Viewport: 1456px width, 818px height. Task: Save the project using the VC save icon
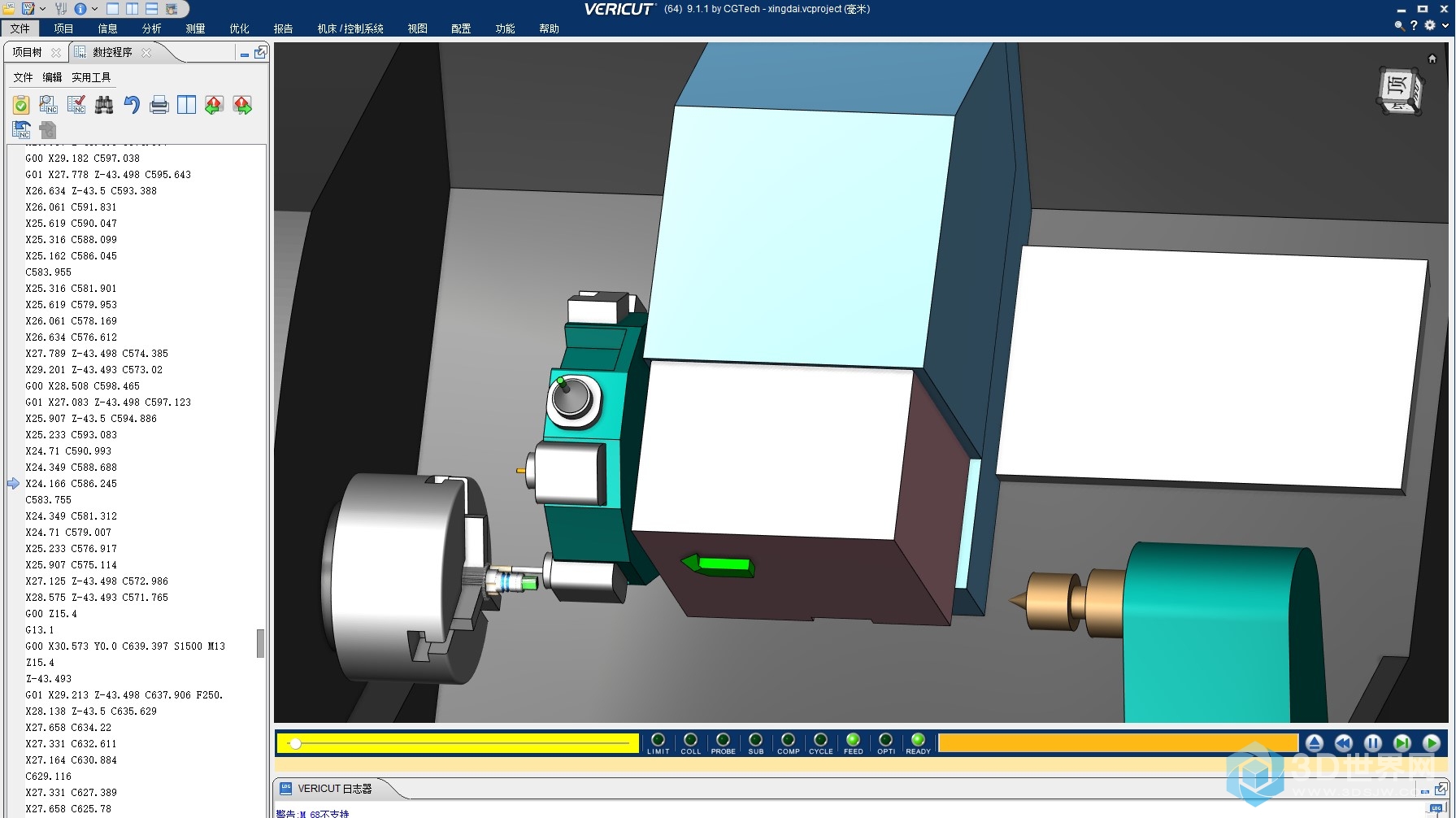click(28, 9)
